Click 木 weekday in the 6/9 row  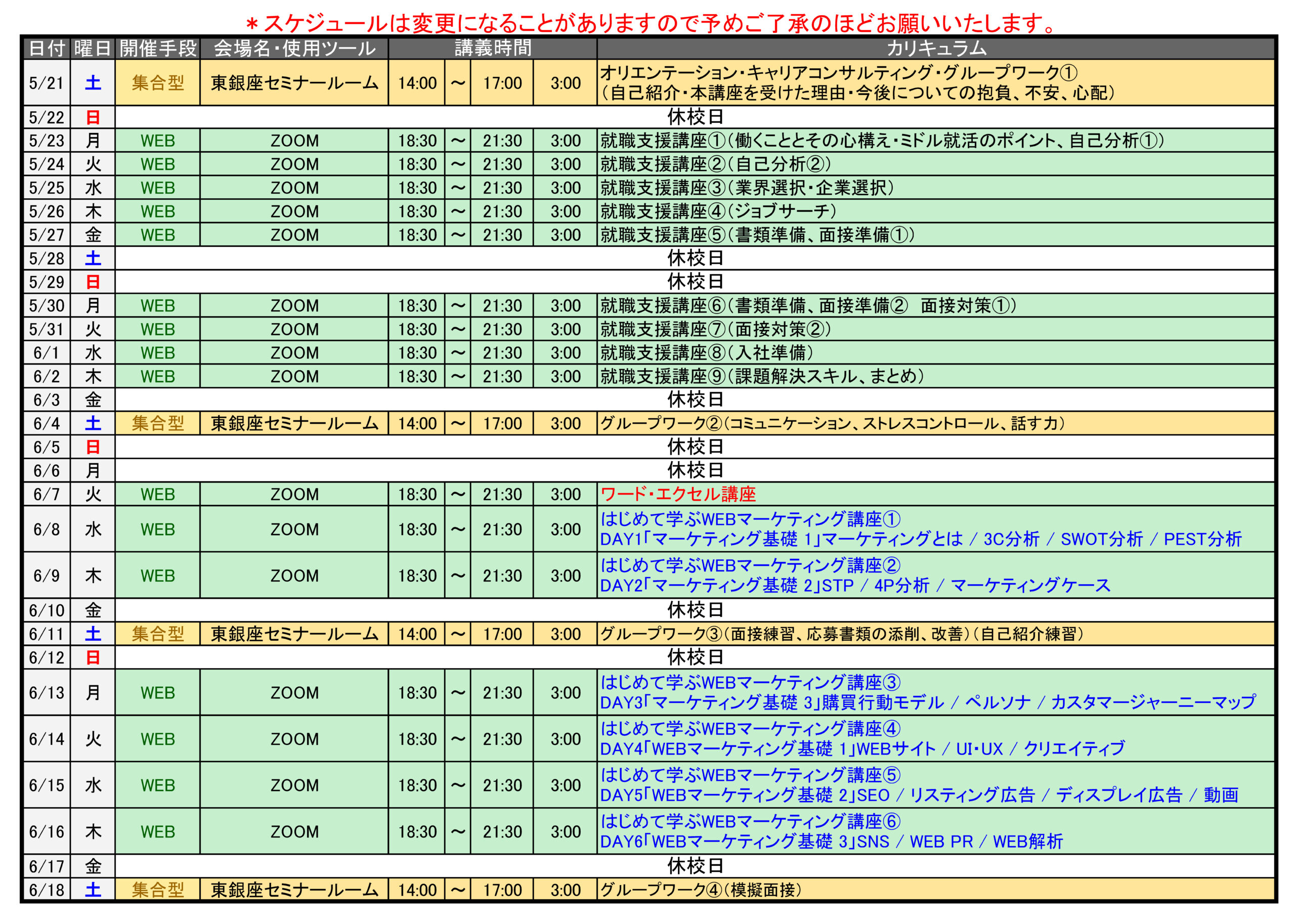pos(93,576)
